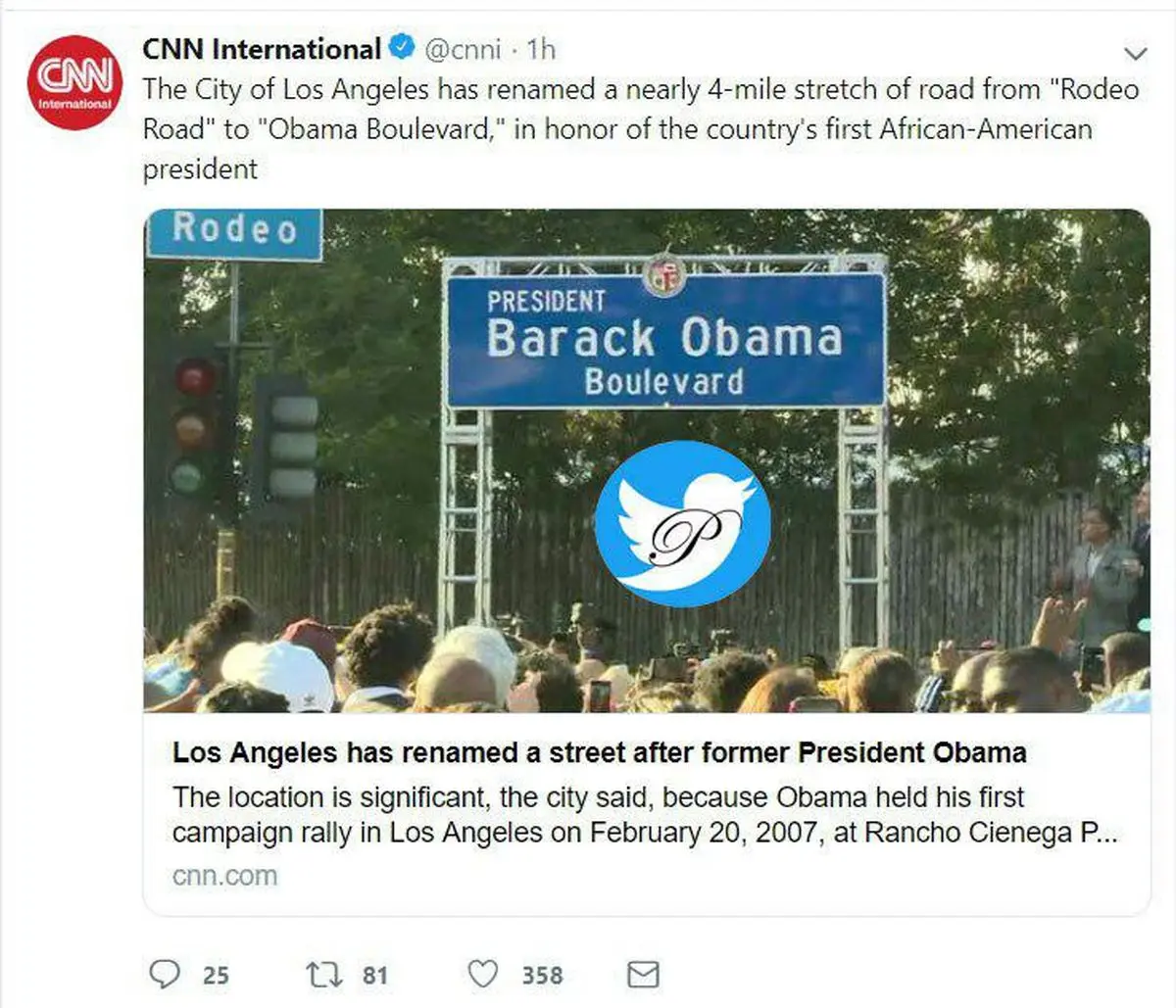1176x1008 pixels.
Task: Expand the tweet options chevron
Action: point(1134,52)
